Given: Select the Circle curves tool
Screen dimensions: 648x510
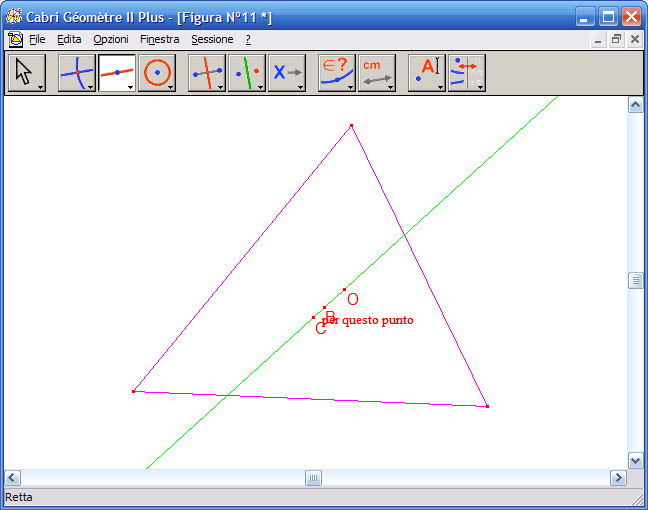Looking at the screenshot, I should pos(157,73).
